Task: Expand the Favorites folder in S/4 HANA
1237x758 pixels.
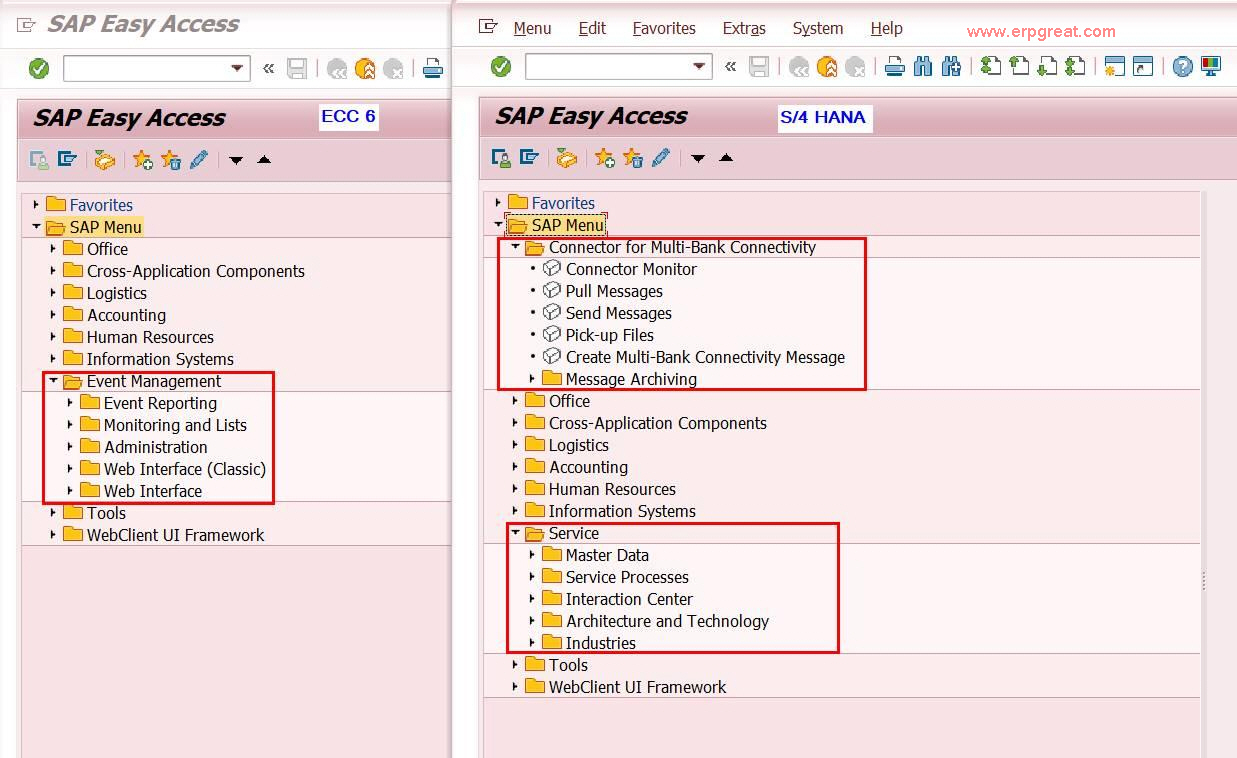Action: pos(498,203)
